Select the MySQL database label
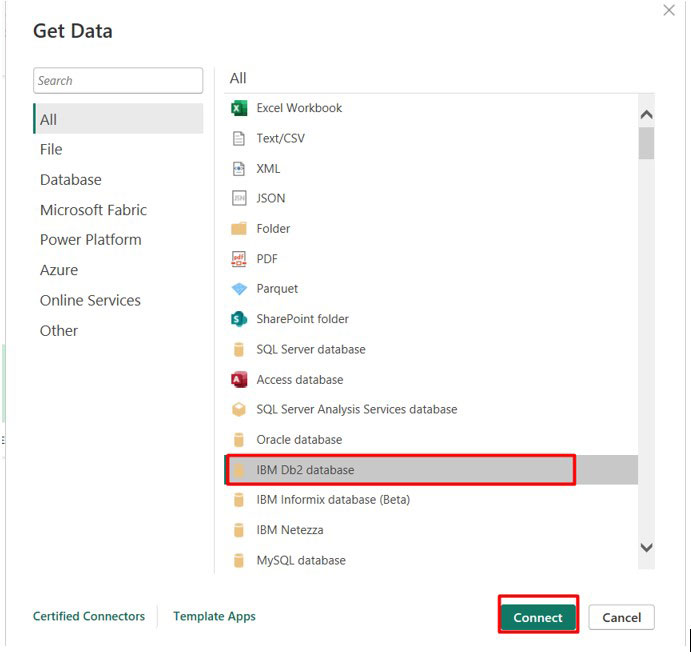The height and width of the screenshot is (658, 691). point(301,561)
